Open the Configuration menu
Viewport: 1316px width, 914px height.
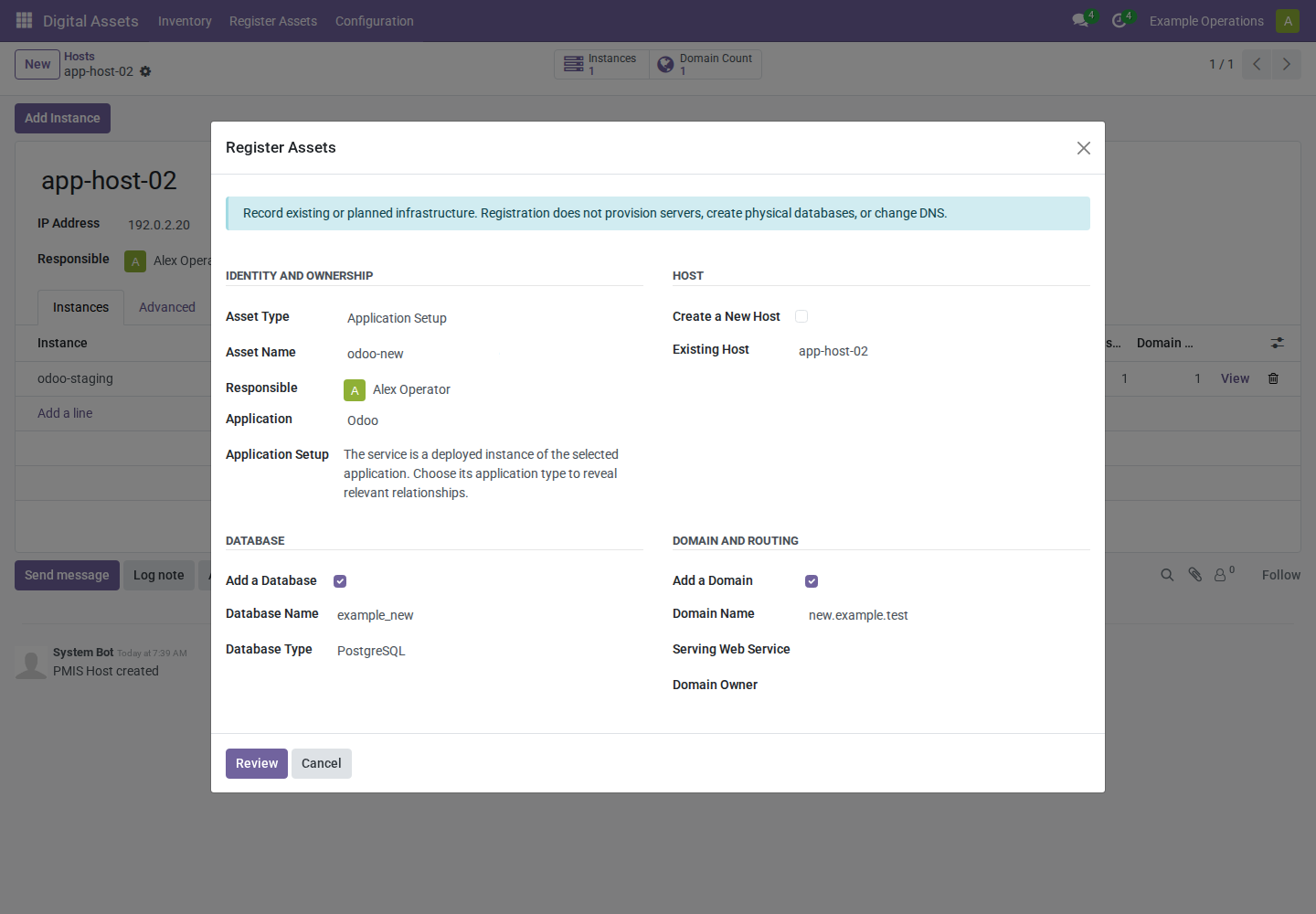pos(375,21)
